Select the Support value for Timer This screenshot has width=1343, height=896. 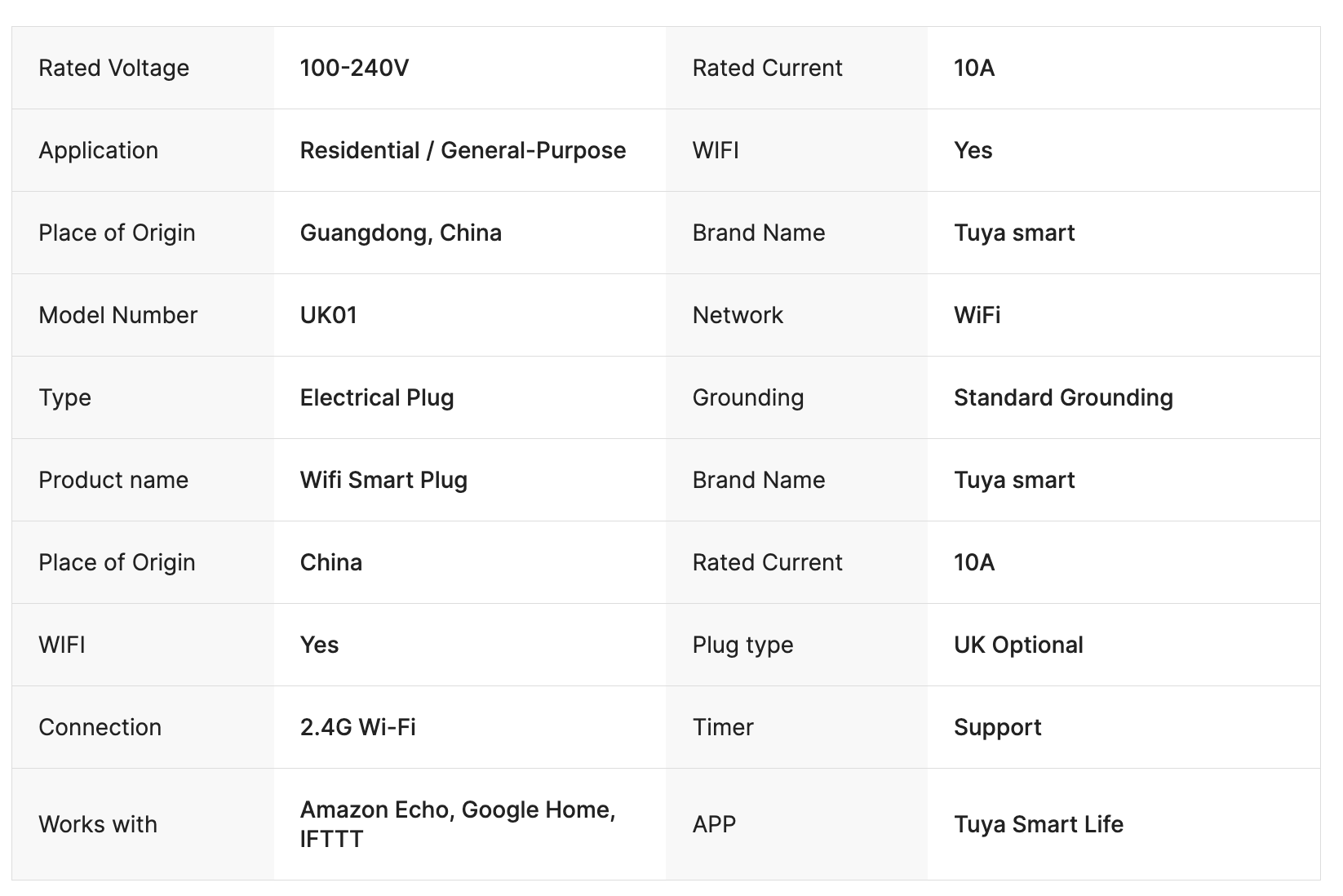(x=997, y=727)
